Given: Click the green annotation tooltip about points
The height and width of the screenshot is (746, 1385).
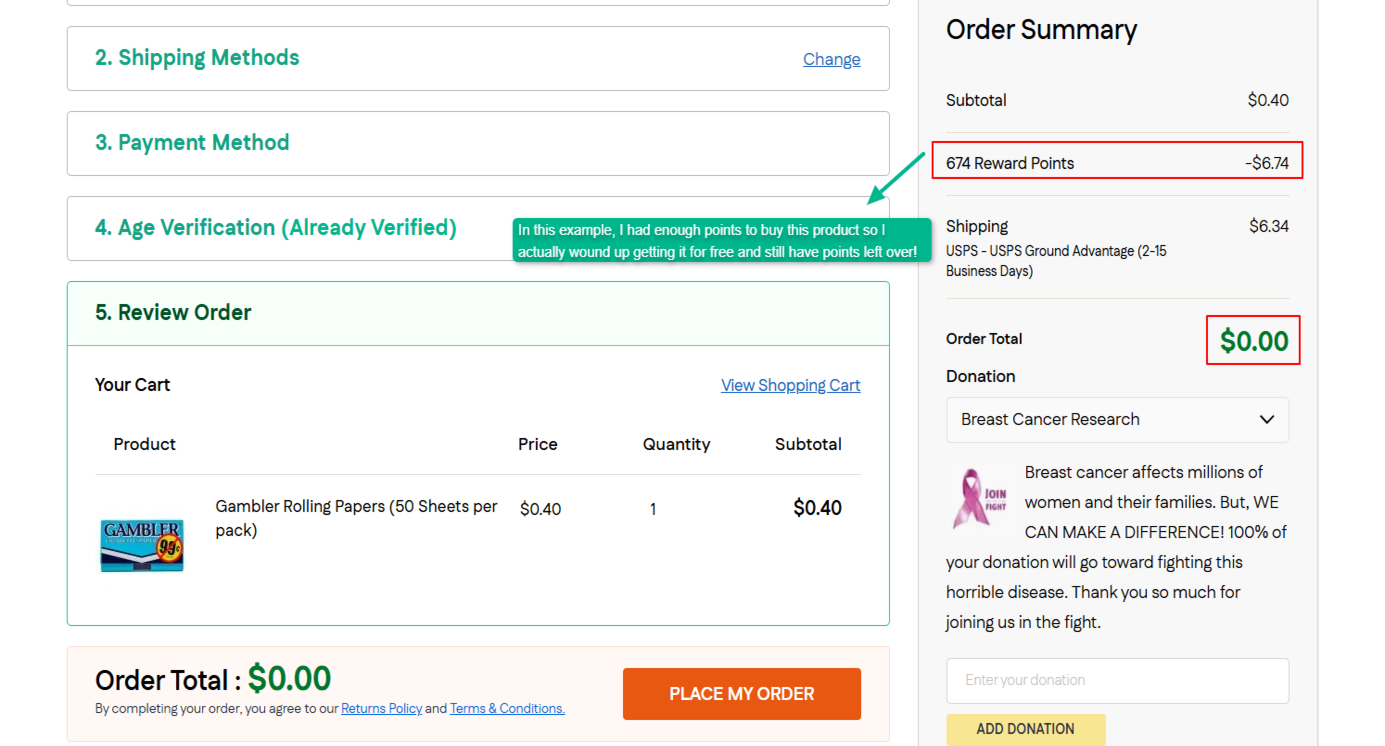Looking at the screenshot, I should pos(721,241).
